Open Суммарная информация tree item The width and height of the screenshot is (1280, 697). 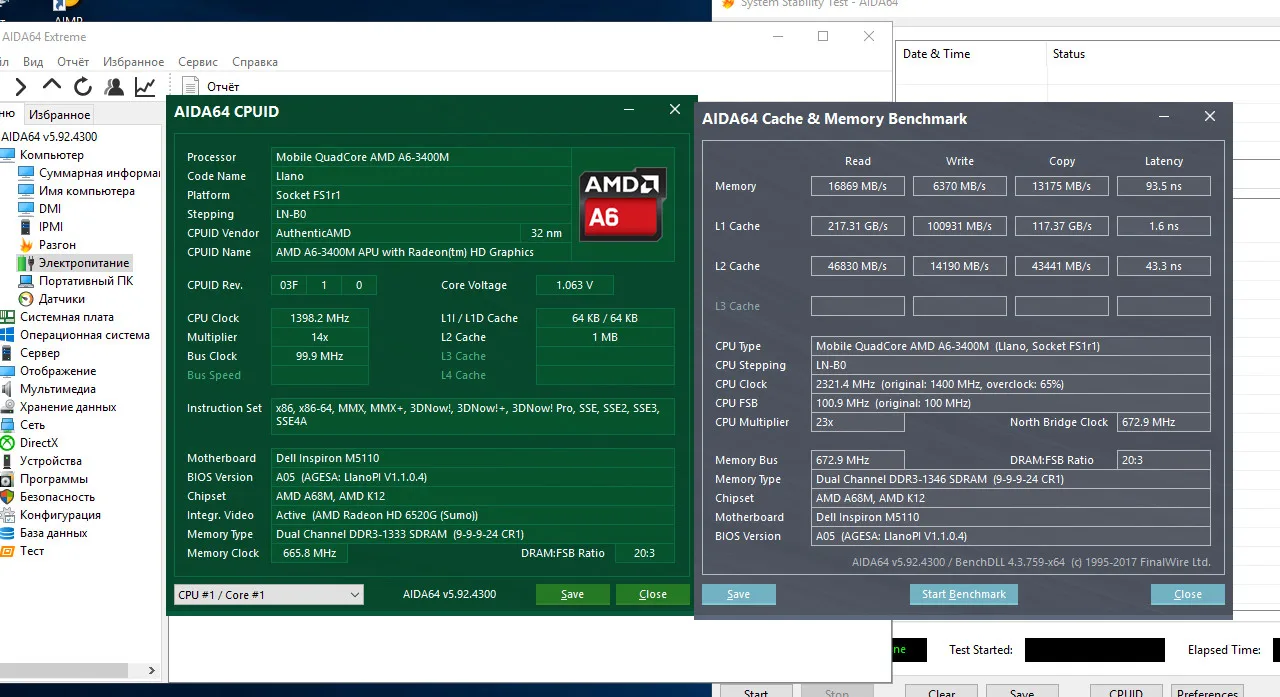[88, 173]
